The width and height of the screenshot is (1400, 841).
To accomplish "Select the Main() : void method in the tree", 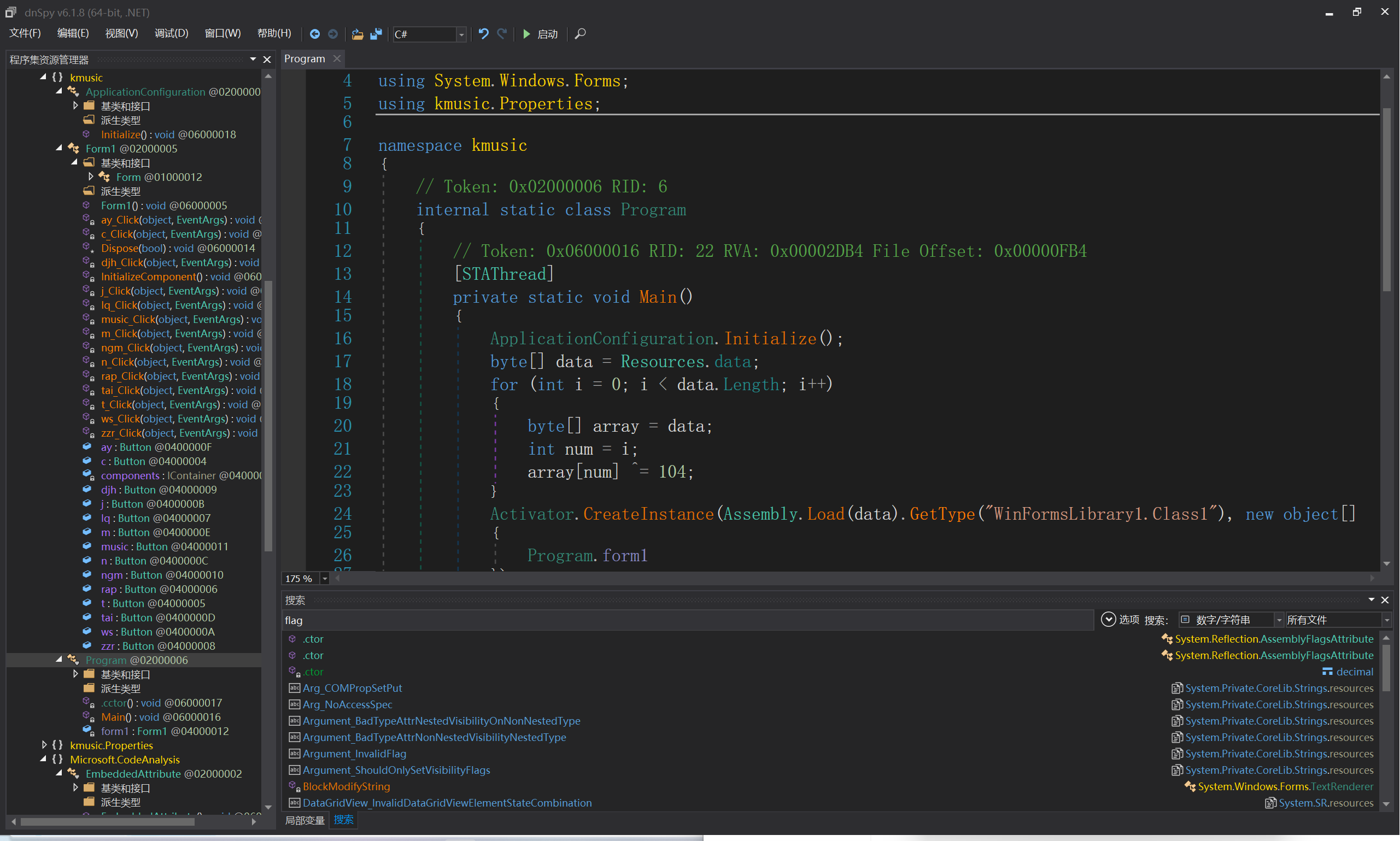I will point(160,716).
